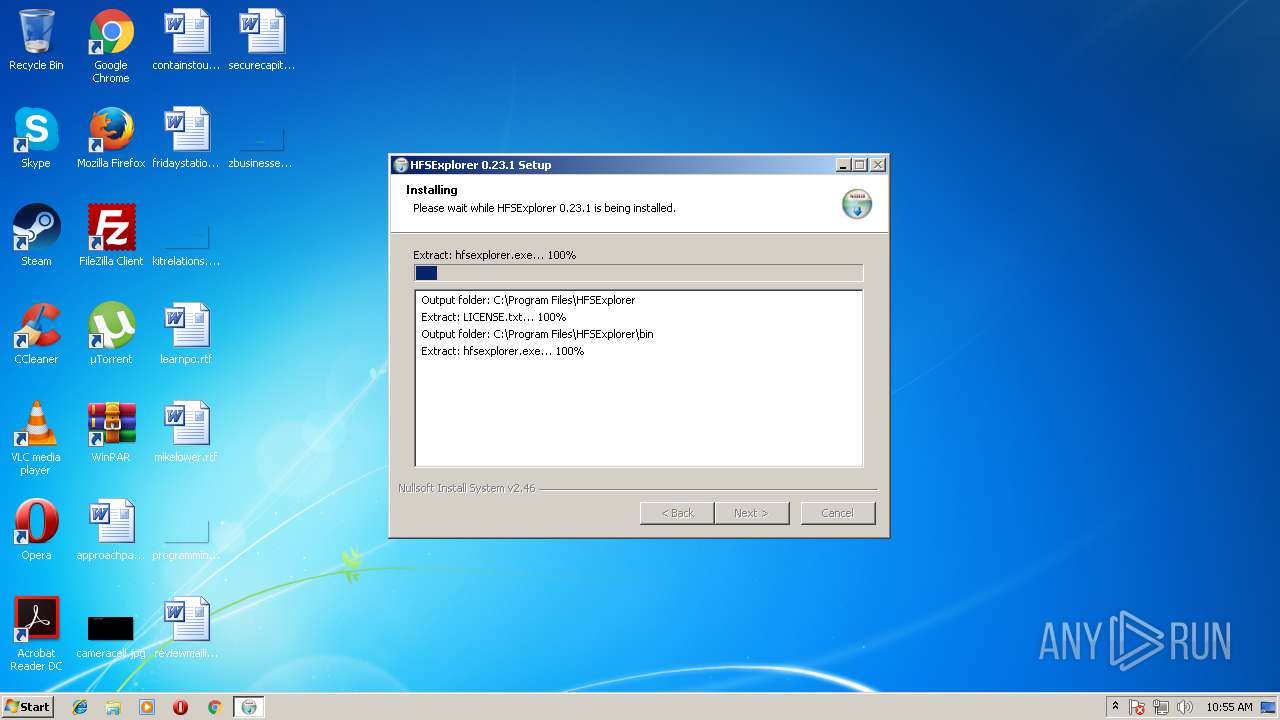The height and width of the screenshot is (720, 1280).
Task: Open the mikelower.rtf document icon
Action: [x=186, y=432]
